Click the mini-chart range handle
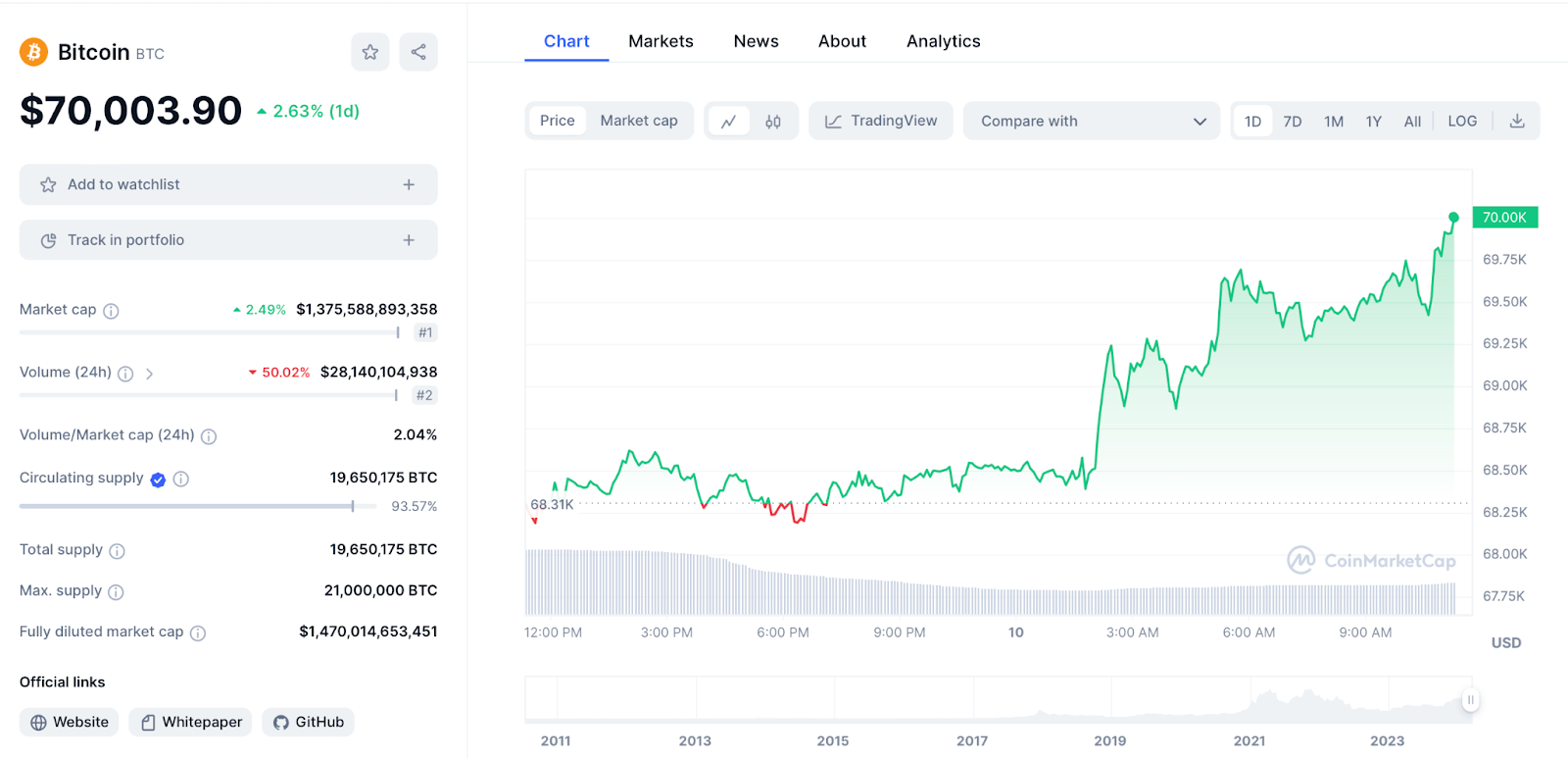 (x=1470, y=700)
